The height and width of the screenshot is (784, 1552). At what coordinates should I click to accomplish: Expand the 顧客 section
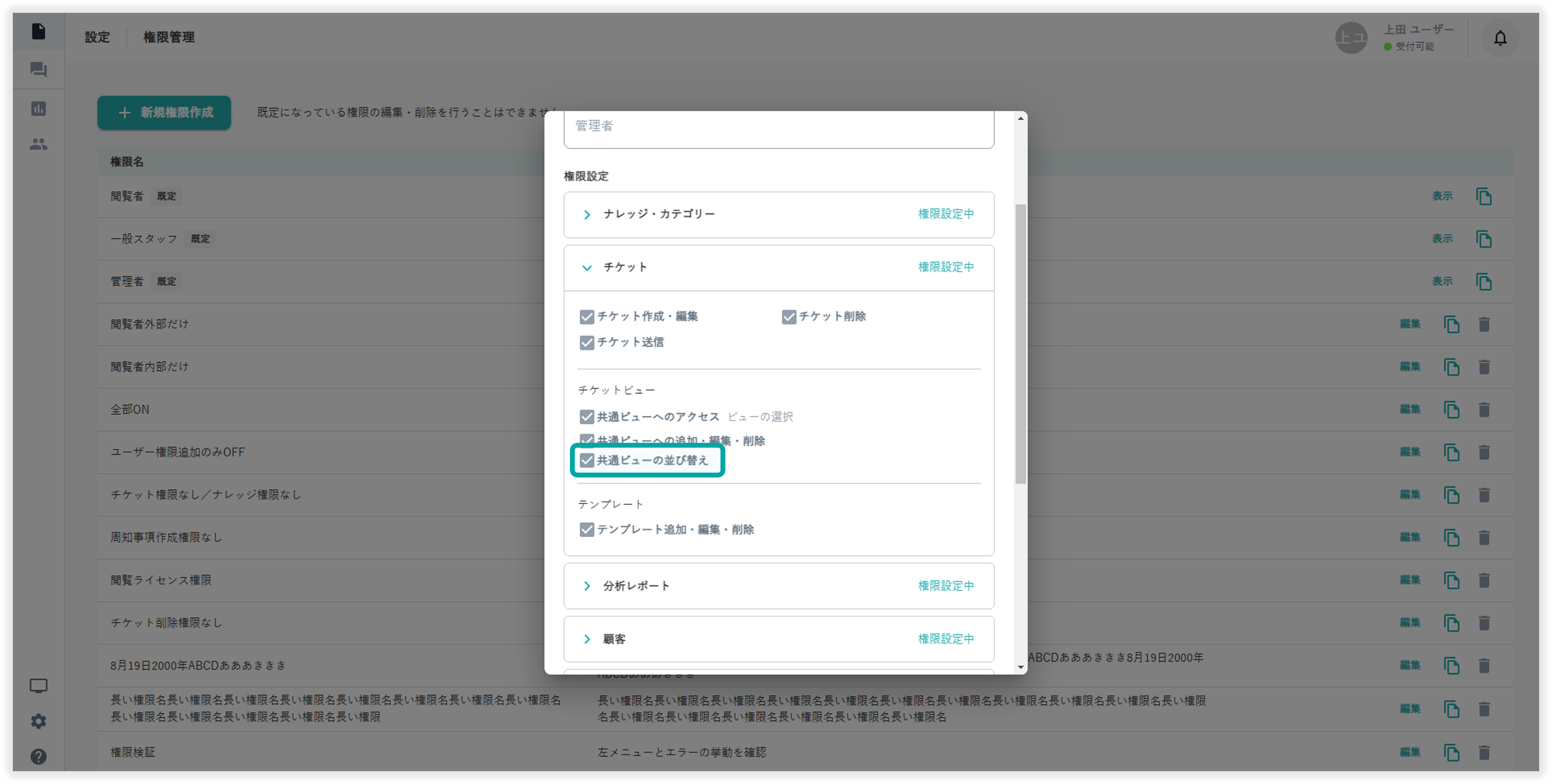587,639
